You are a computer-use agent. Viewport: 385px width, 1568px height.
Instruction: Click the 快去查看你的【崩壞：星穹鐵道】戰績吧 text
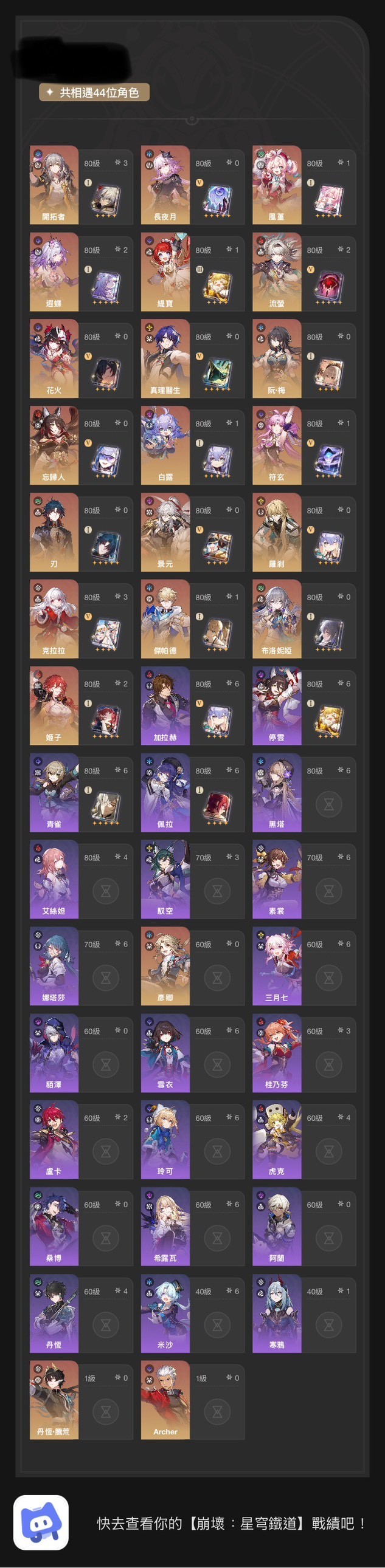(232, 1523)
